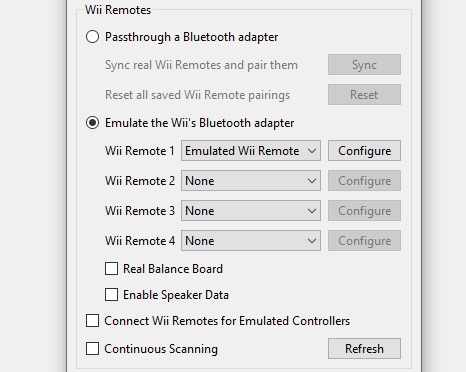Click the Refresh button
The height and width of the screenshot is (372, 466).
tap(364, 349)
